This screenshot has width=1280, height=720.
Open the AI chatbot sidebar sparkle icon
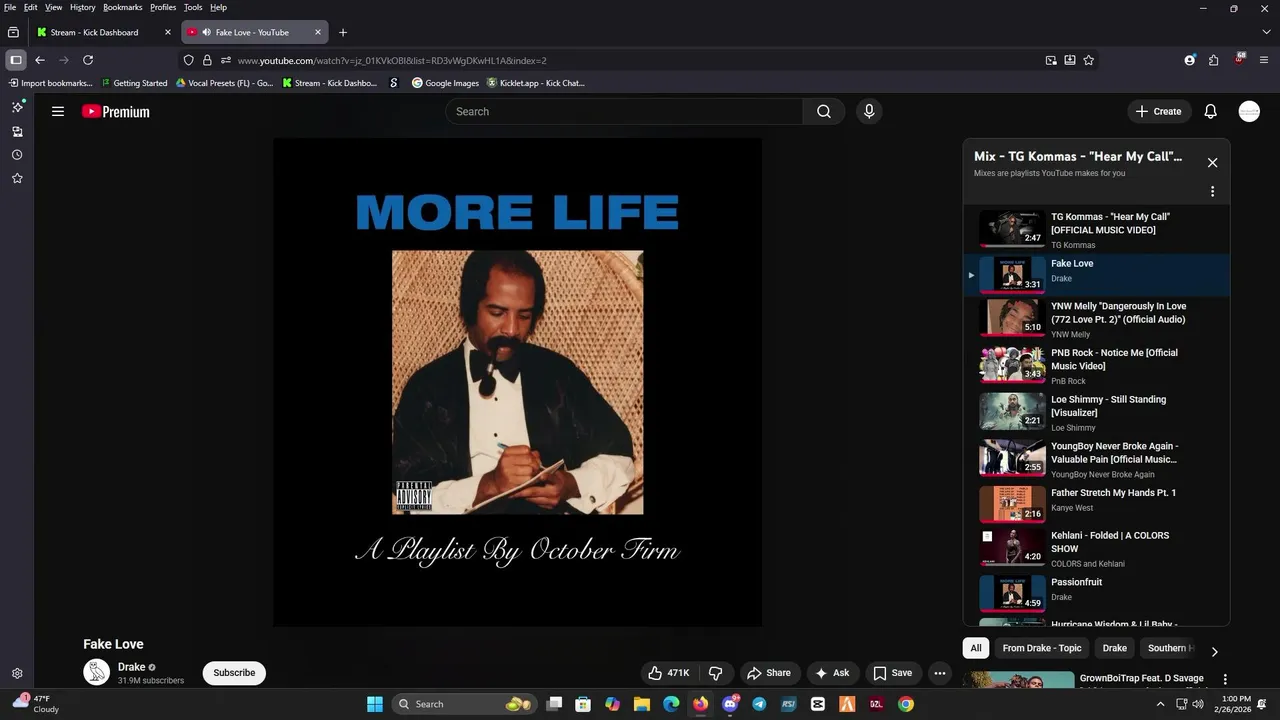[x=17, y=107]
